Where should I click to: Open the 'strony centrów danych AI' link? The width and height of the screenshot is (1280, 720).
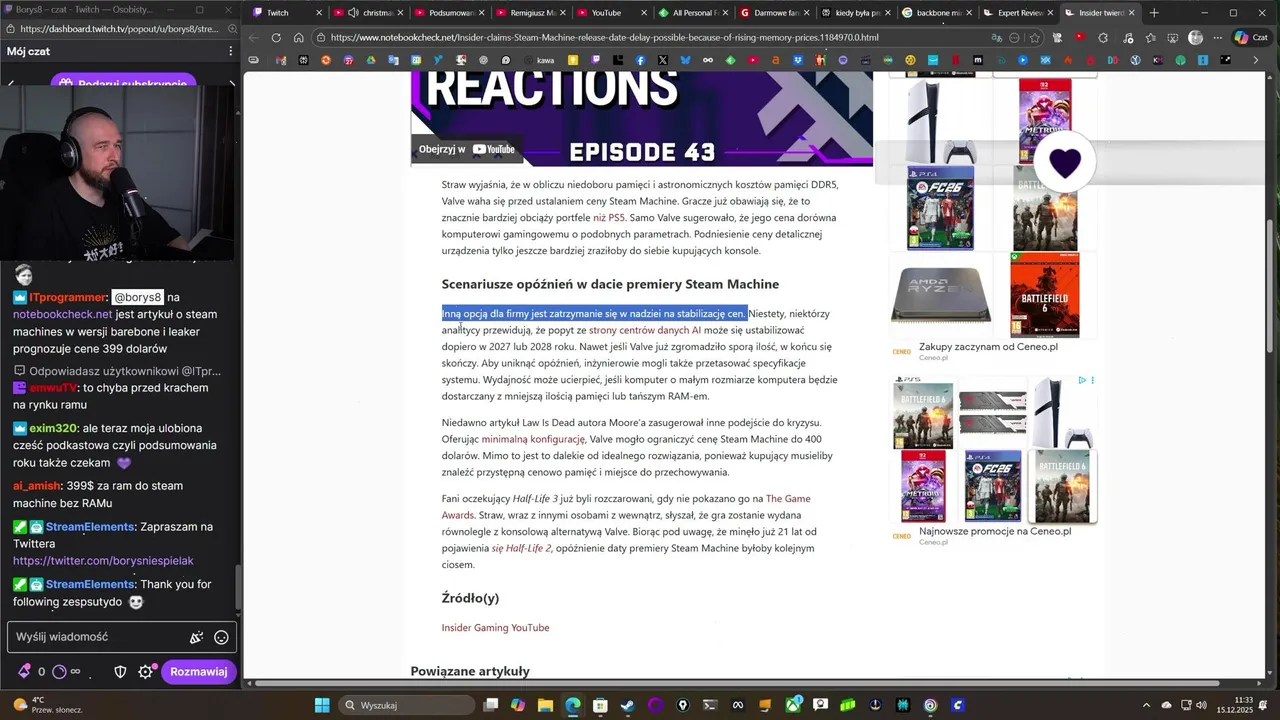click(645, 330)
